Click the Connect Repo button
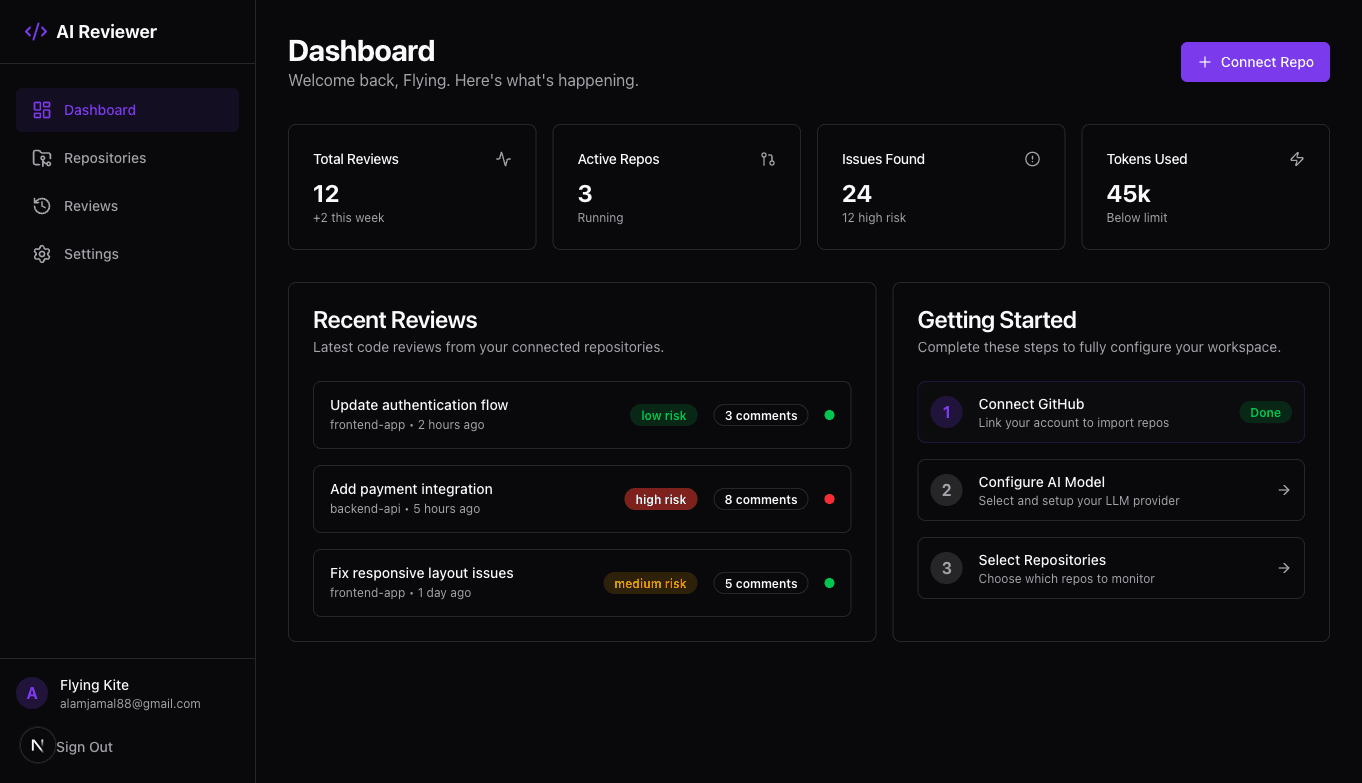This screenshot has width=1362, height=783. [1255, 62]
